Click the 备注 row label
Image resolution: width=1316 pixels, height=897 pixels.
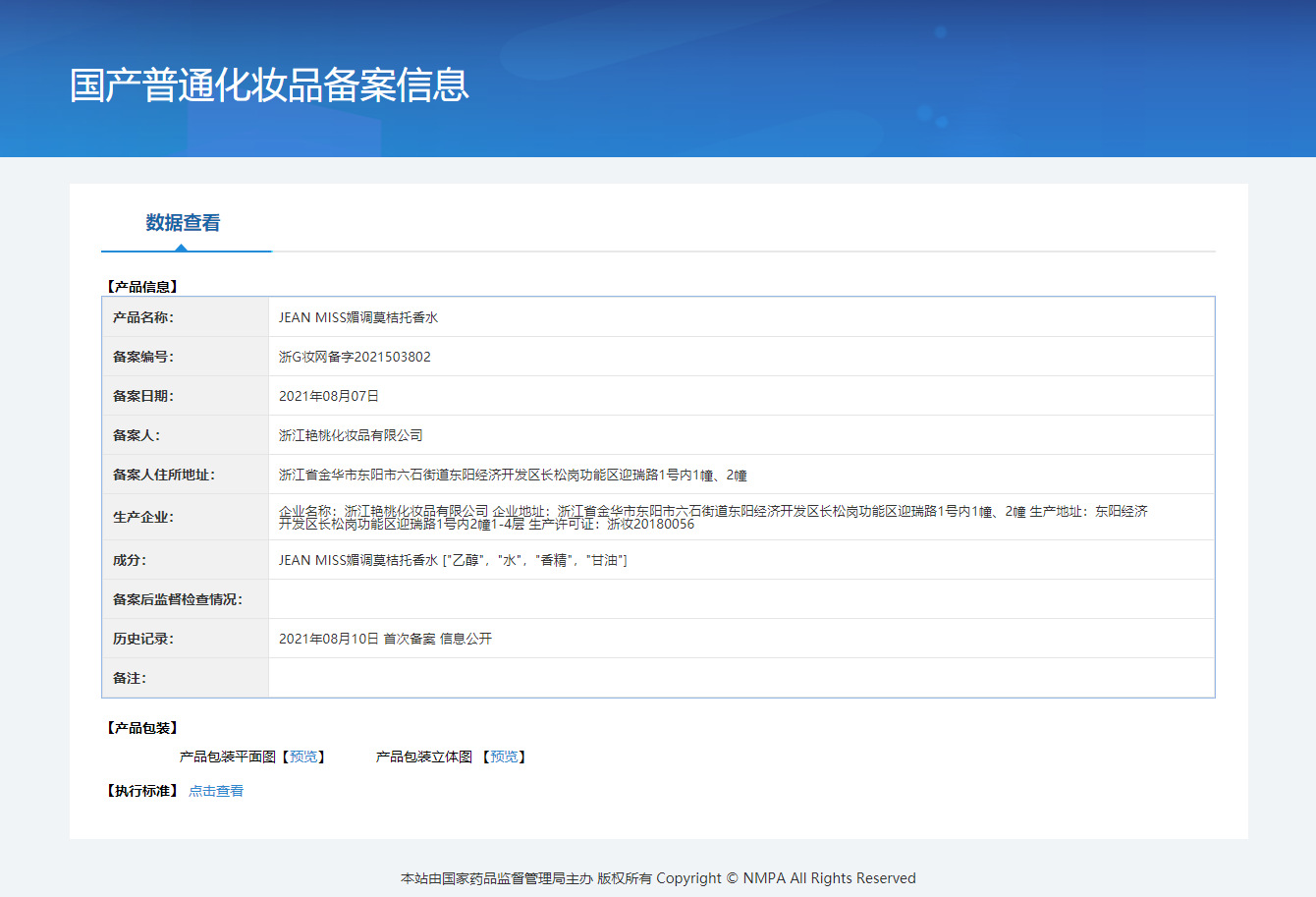[x=129, y=678]
